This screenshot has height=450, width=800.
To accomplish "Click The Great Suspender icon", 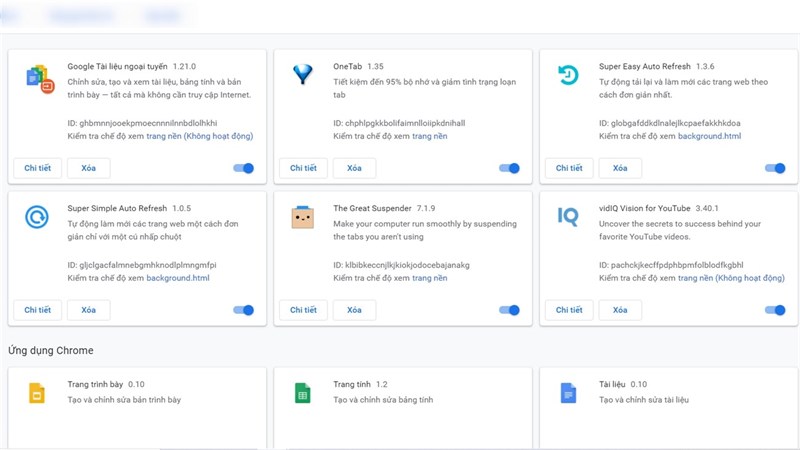I will [303, 217].
